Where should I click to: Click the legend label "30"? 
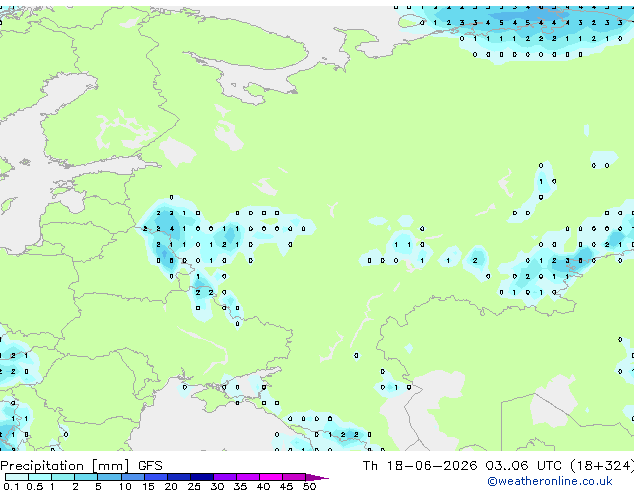(x=217, y=486)
